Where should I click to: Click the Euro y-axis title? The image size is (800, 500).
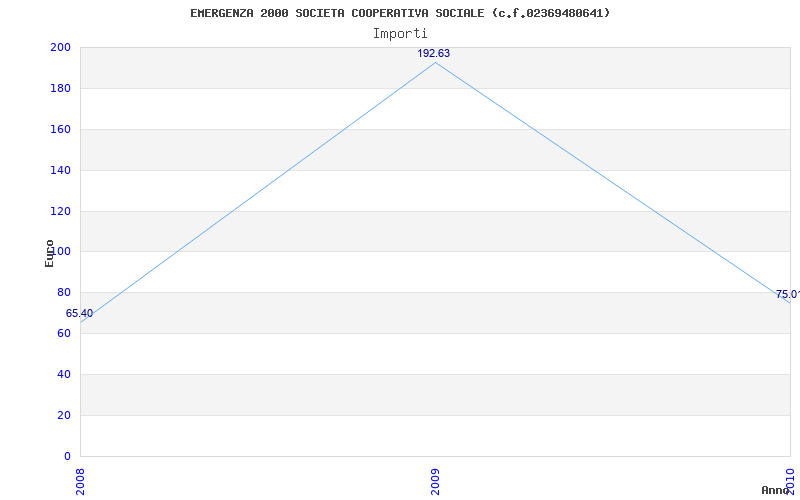49,254
